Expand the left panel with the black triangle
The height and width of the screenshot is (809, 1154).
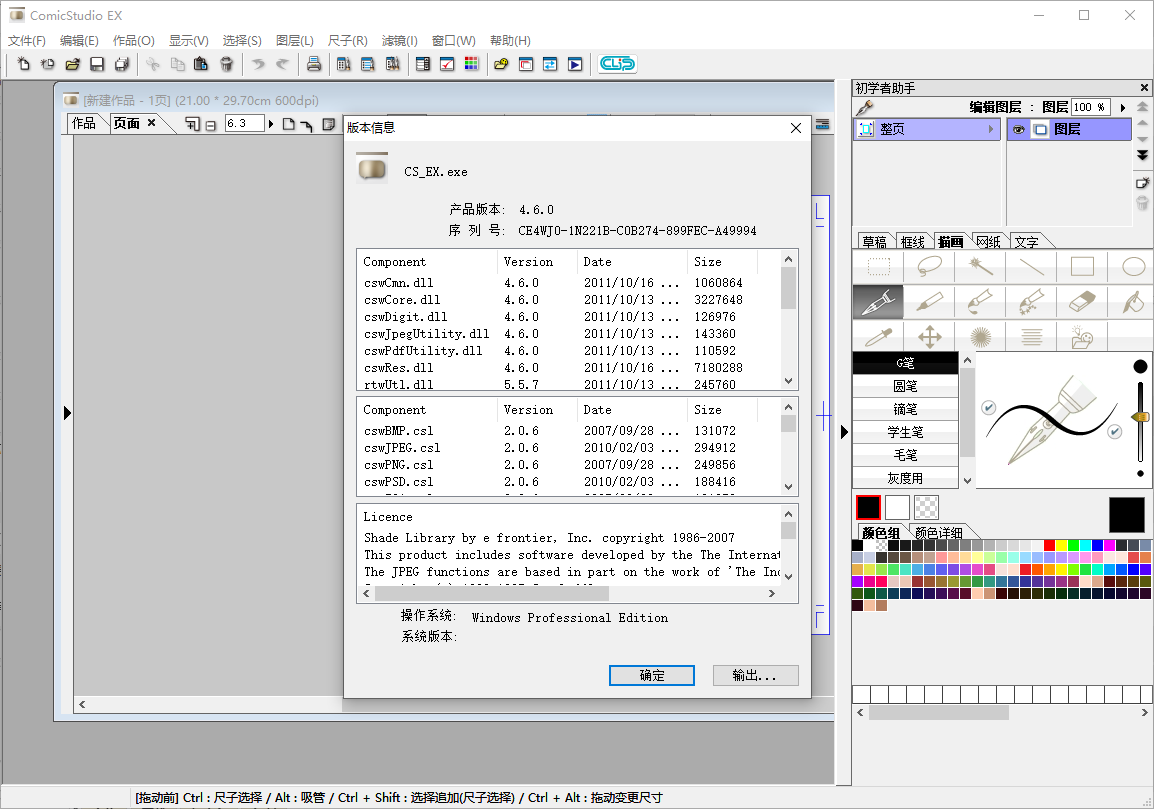pyautogui.click(x=67, y=413)
